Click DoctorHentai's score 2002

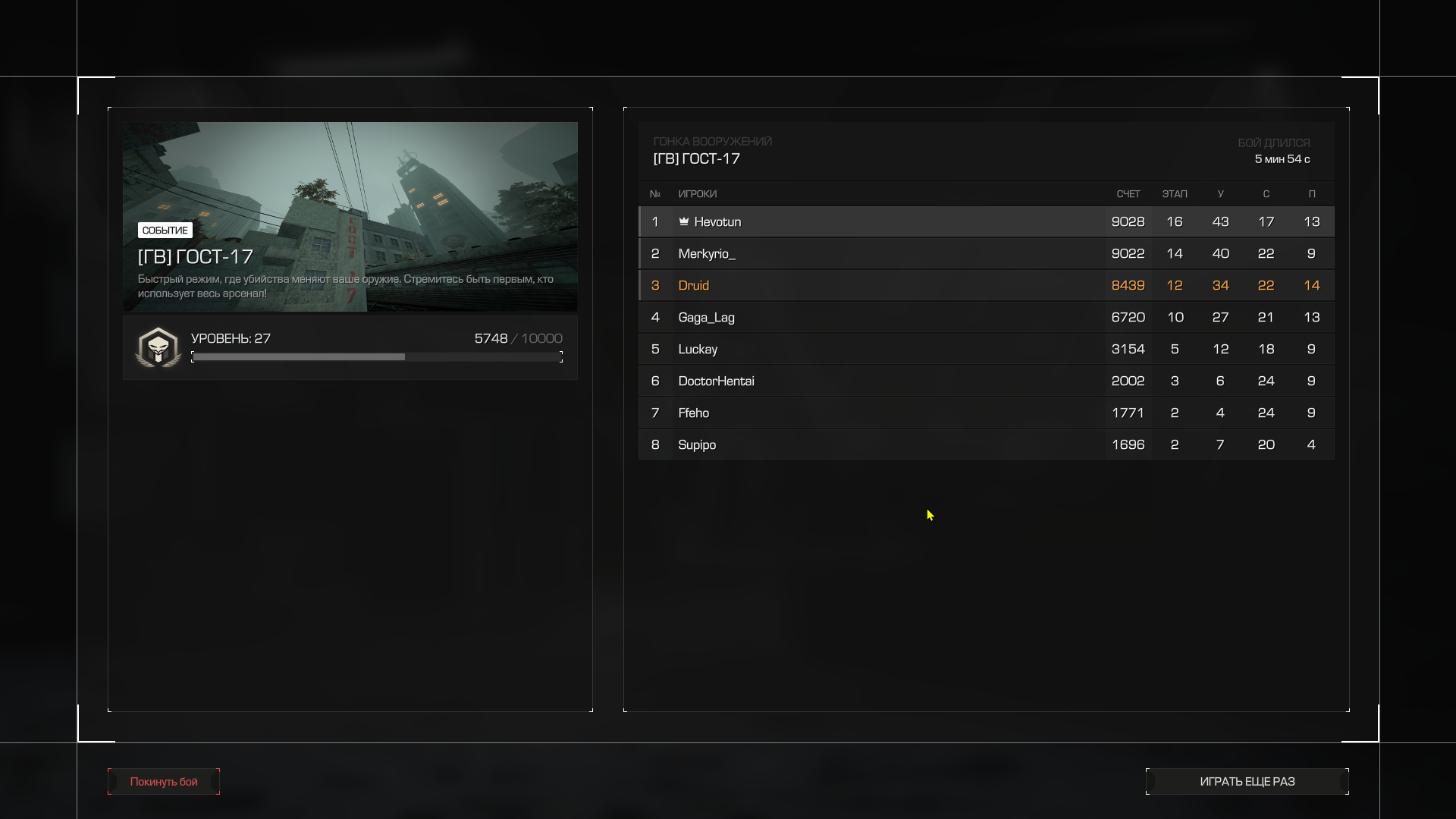(1128, 381)
